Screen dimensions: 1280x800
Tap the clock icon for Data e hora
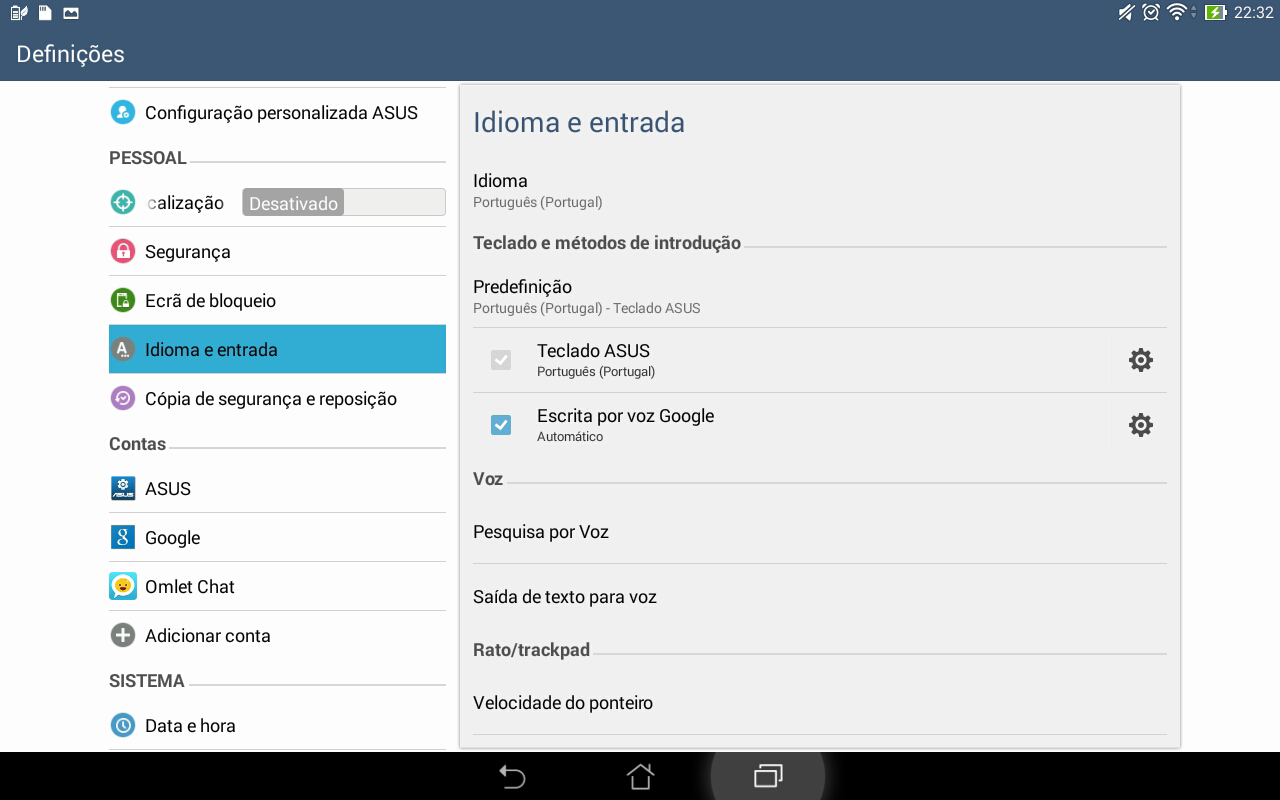click(x=122, y=725)
